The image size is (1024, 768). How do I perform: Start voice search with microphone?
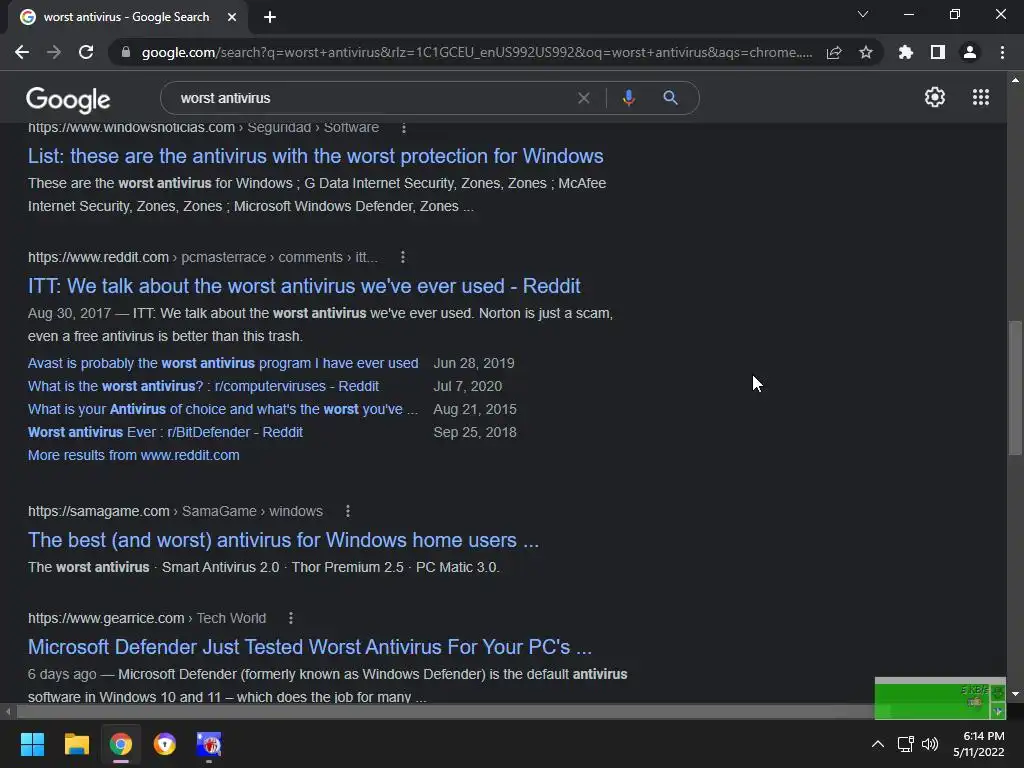click(x=628, y=98)
